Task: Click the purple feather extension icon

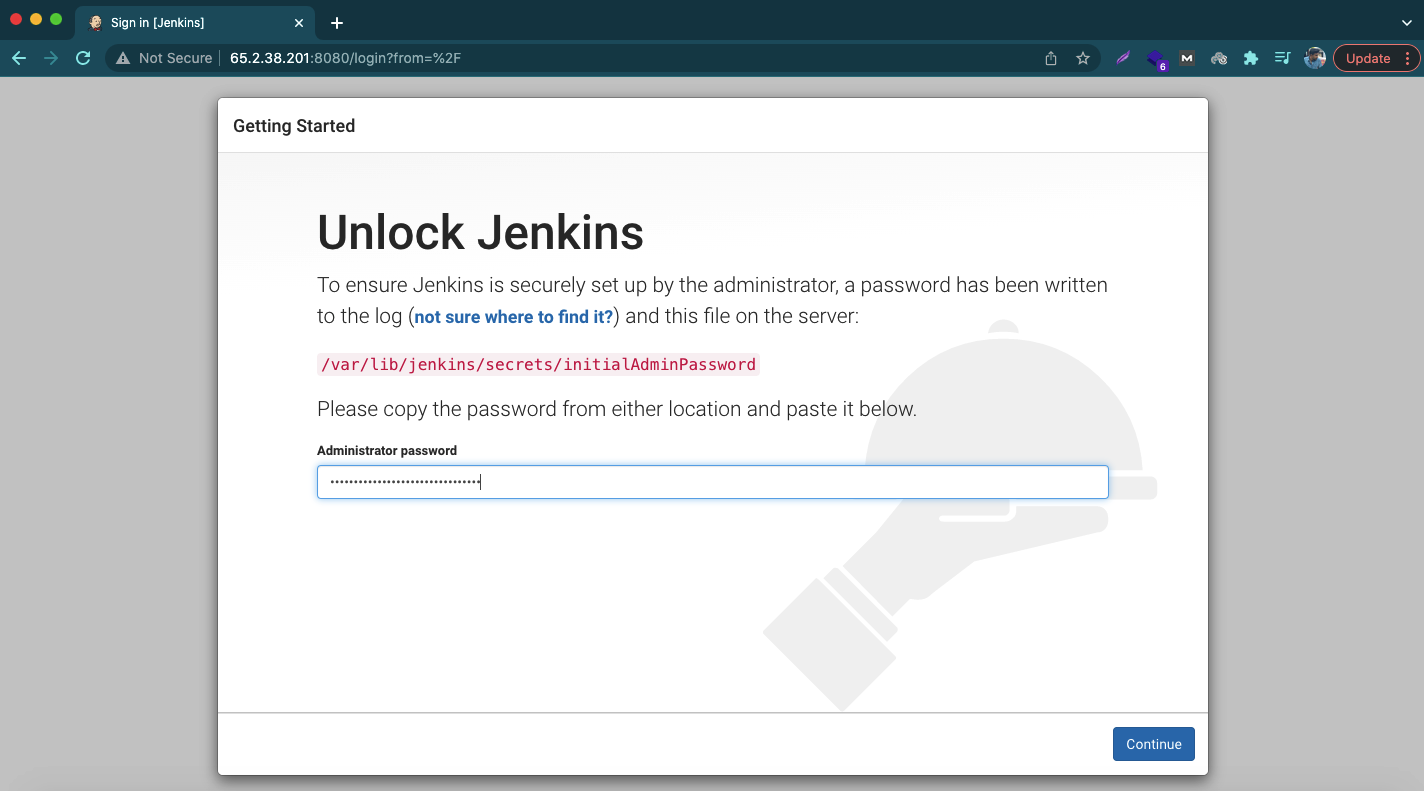Action: click(x=1123, y=58)
